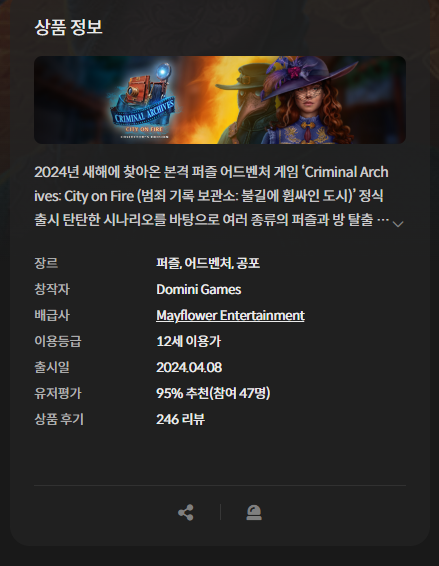Click the 퍼즐, 어드벤처, 공포 genre value
Screen dimensions: 439x566
click(208, 263)
